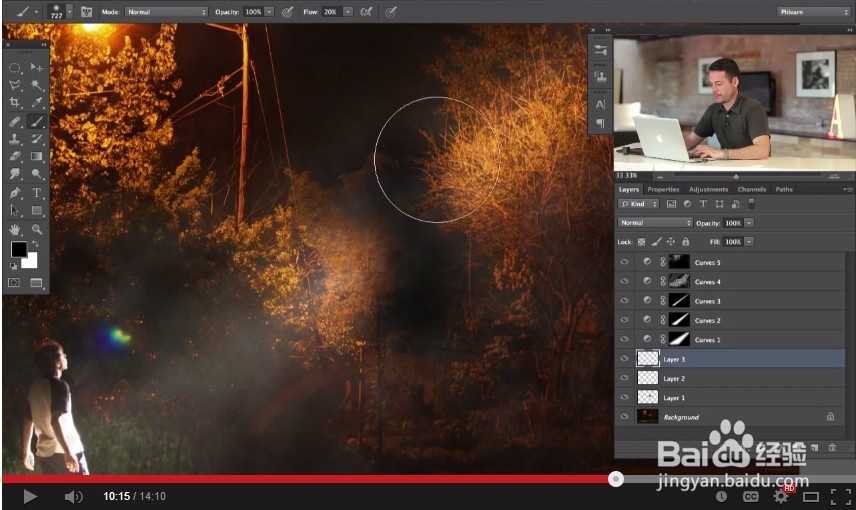Hide the Curves 5 layer
Viewport: 856px width, 510px height.
[x=625, y=262]
